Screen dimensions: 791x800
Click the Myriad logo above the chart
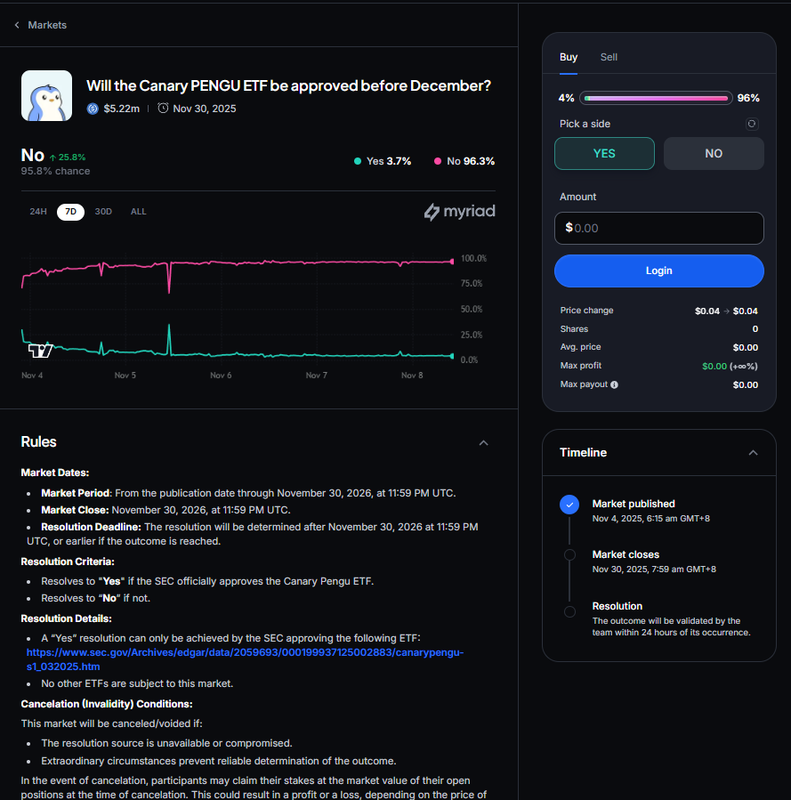pos(459,212)
